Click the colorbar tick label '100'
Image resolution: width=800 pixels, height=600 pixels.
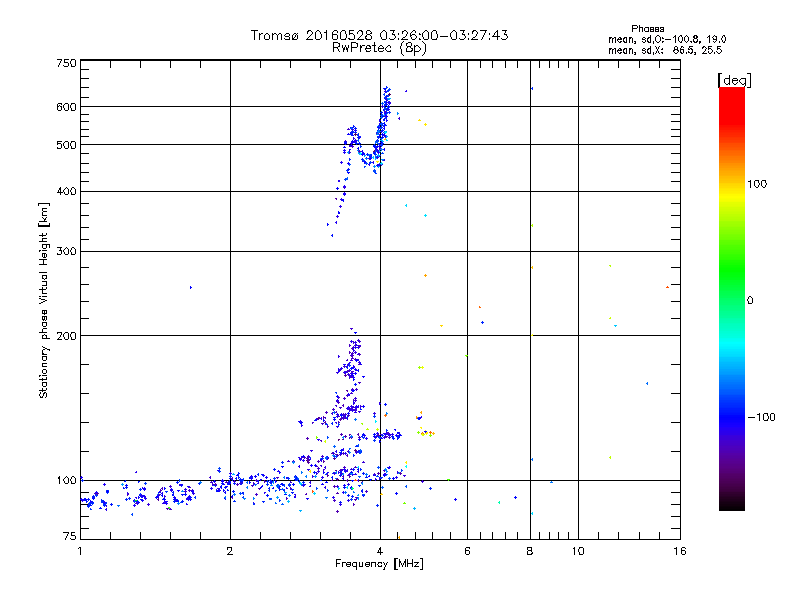[757, 184]
